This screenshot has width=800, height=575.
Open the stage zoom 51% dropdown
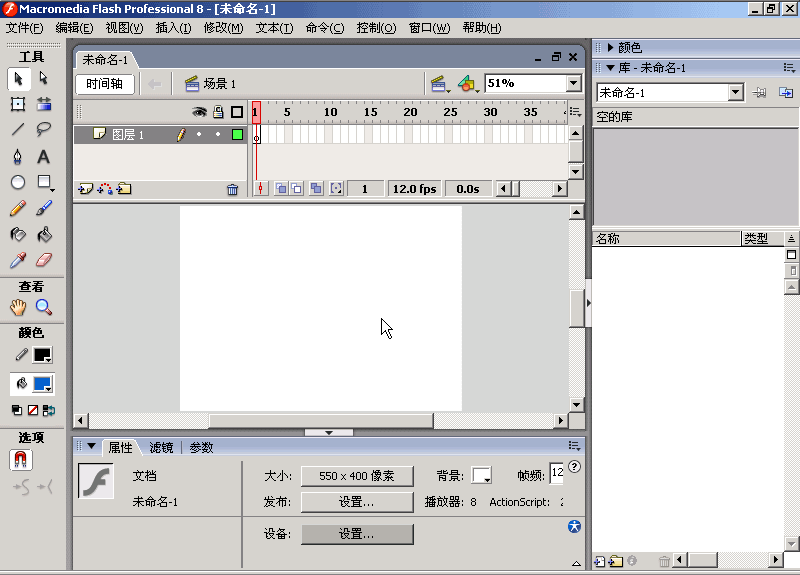point(573,84)
